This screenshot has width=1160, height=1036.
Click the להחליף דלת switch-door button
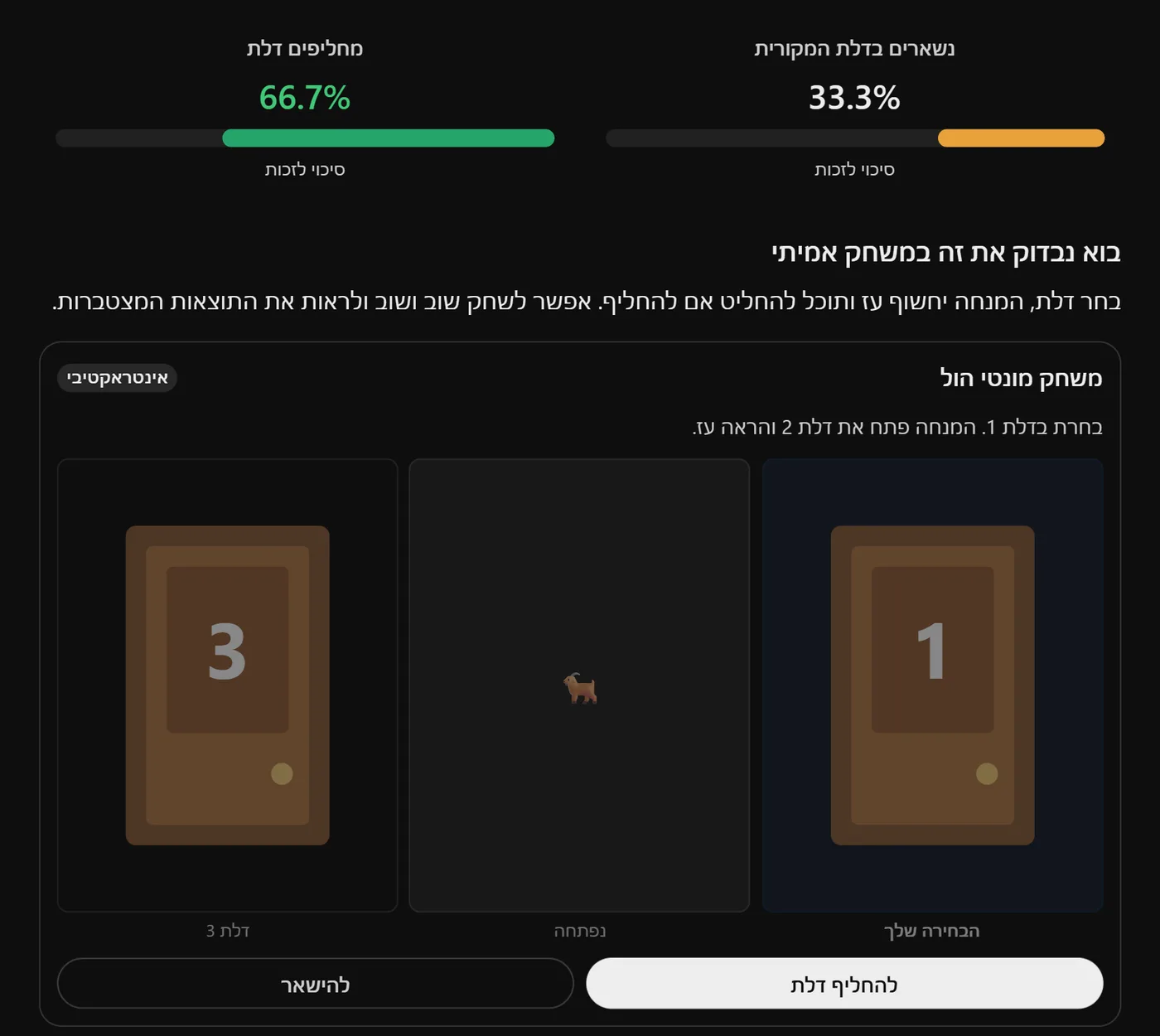click(844, 984)
